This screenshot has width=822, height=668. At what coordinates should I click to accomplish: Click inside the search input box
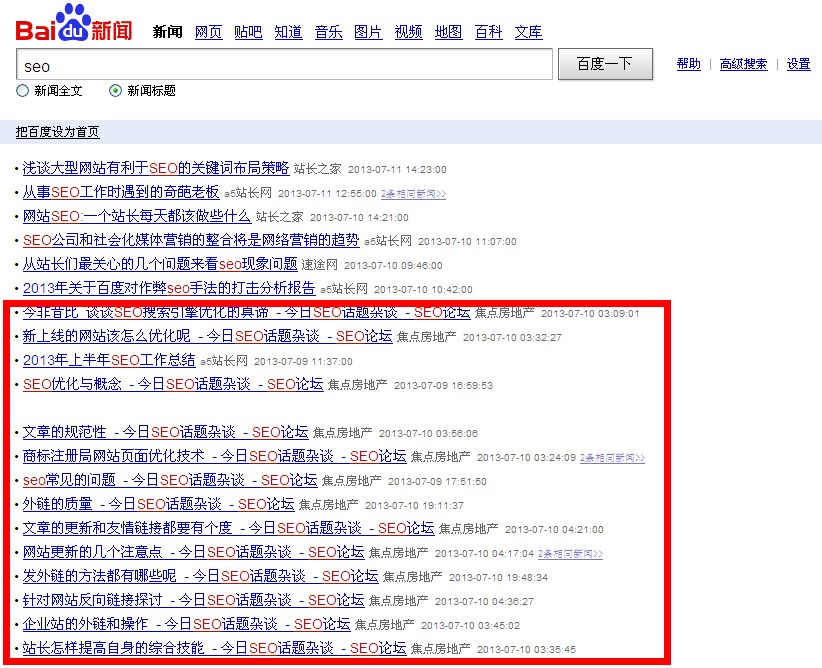coord(280,64)
